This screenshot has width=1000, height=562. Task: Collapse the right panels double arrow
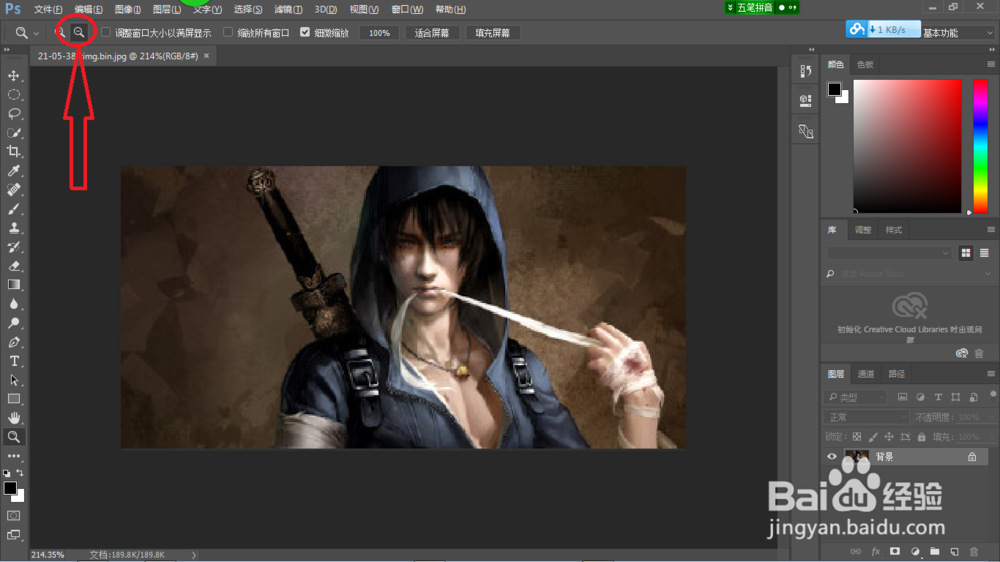click(992, 50)
